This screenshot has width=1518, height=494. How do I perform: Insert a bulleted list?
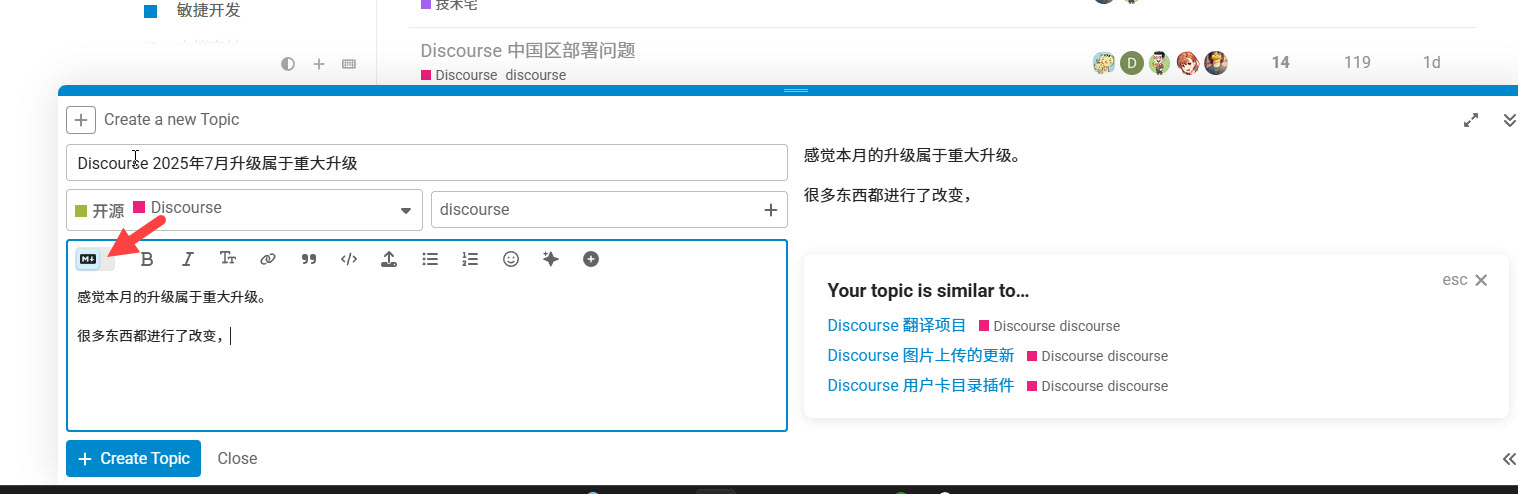click(430, 260)
